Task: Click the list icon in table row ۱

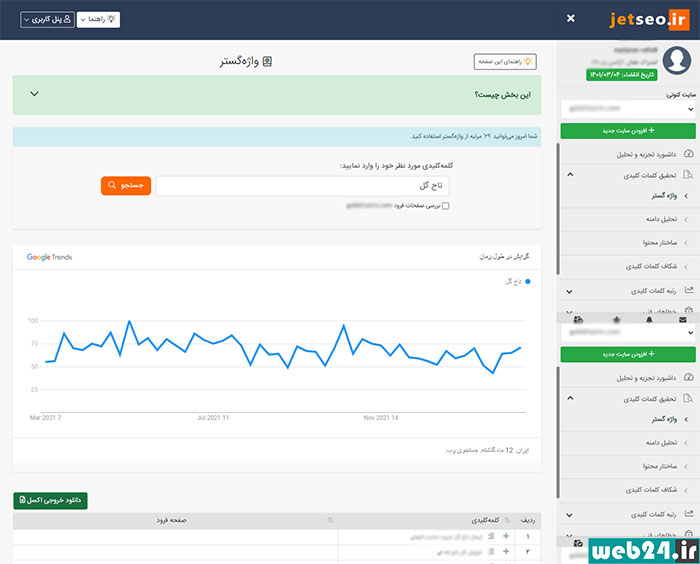Action: (x=491, y=536)
